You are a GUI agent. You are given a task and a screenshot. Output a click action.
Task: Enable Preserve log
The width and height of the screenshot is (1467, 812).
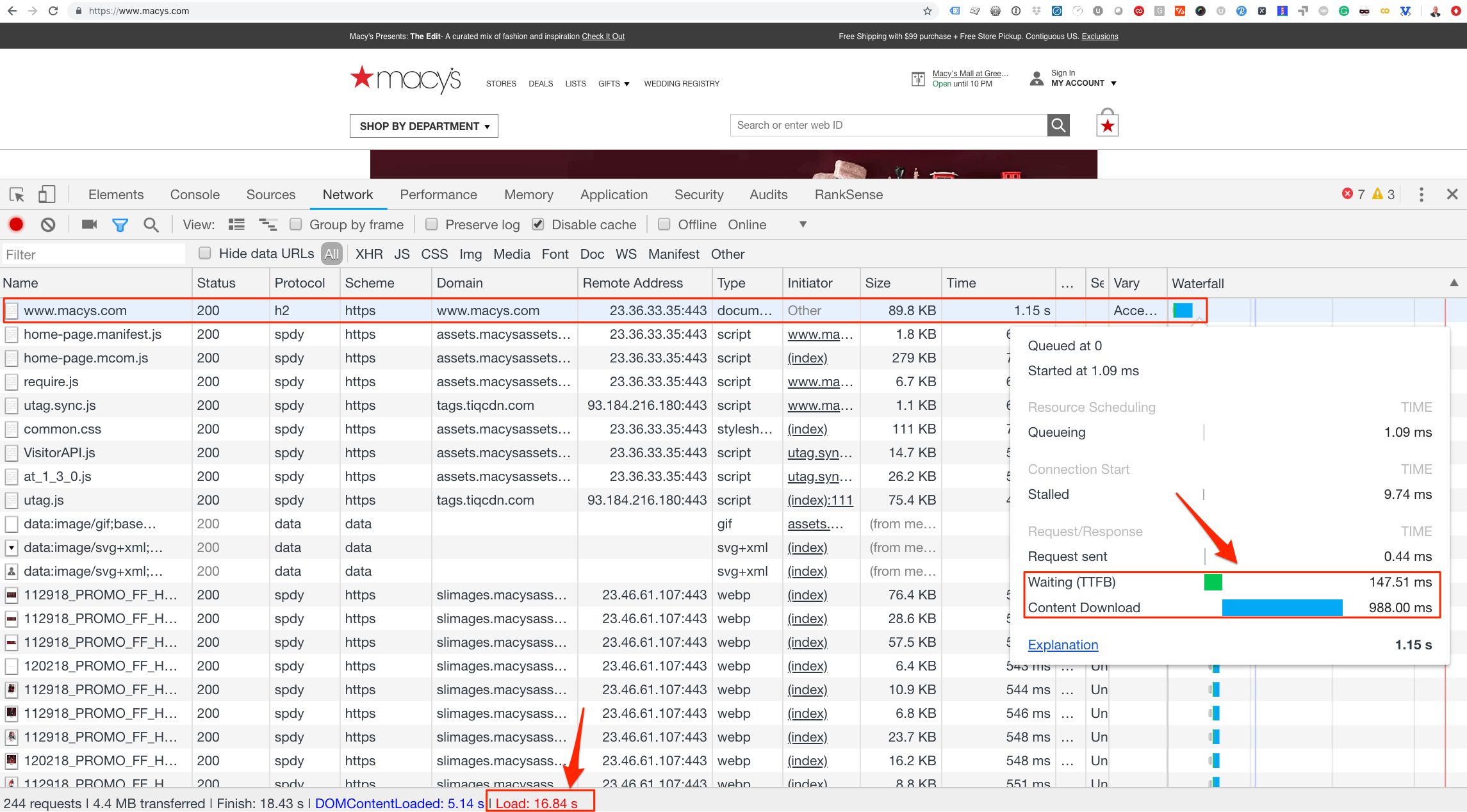point(432,224)
